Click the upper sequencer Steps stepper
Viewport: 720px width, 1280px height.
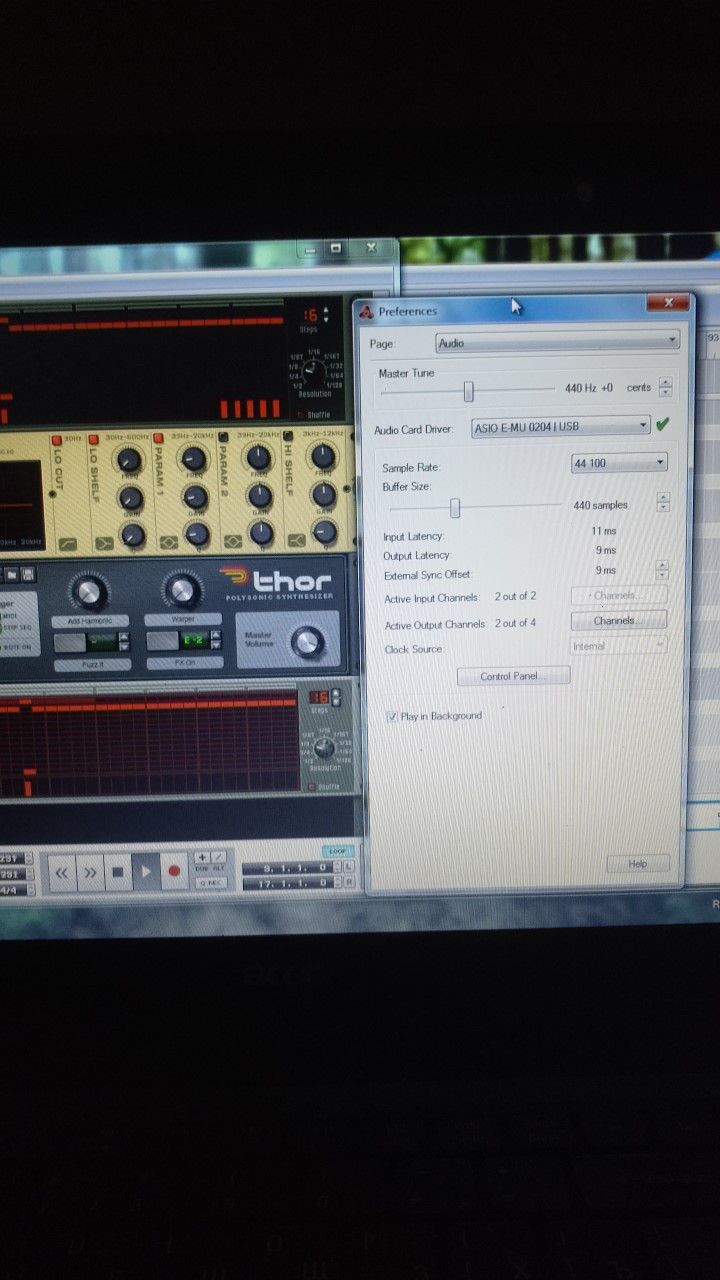pyautogui.click(x=326, y=315)
